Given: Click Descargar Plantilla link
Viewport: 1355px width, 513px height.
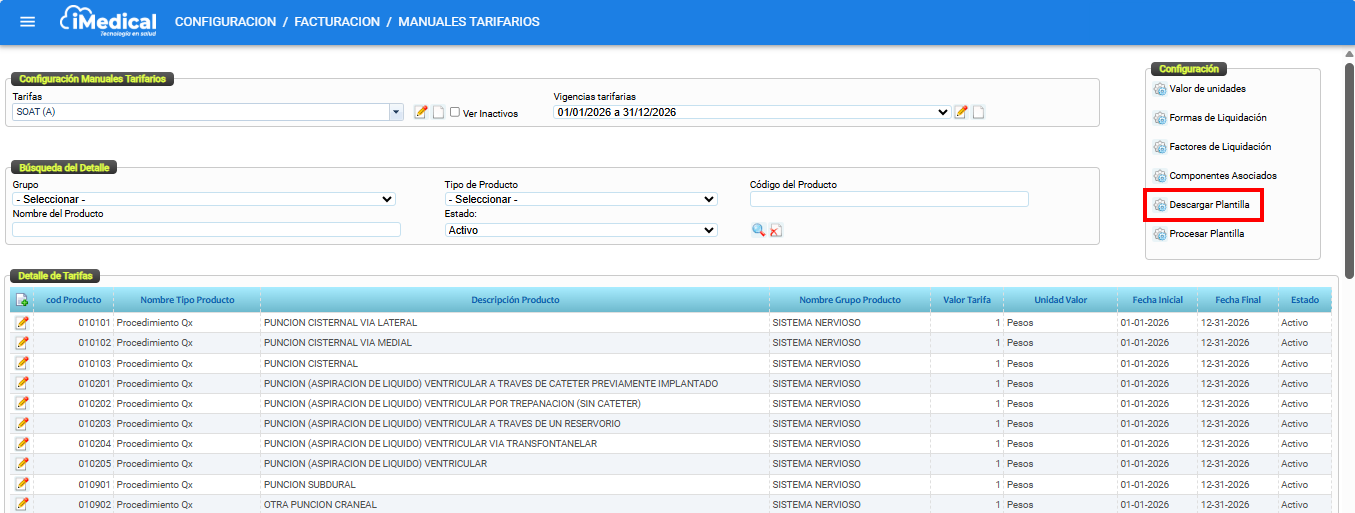Looking at the screenshot, I should tap(1208, 205).
